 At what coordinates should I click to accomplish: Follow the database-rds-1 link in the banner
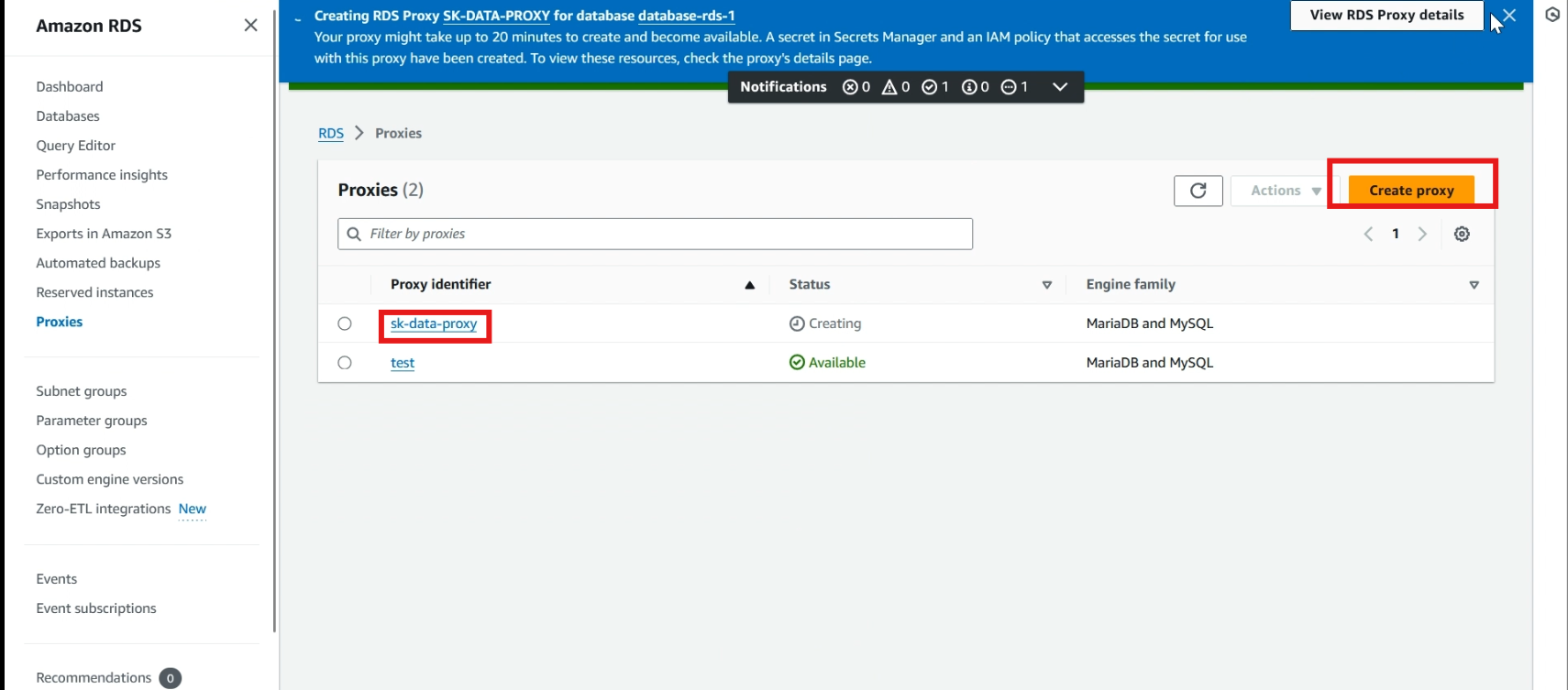point(686,16)
